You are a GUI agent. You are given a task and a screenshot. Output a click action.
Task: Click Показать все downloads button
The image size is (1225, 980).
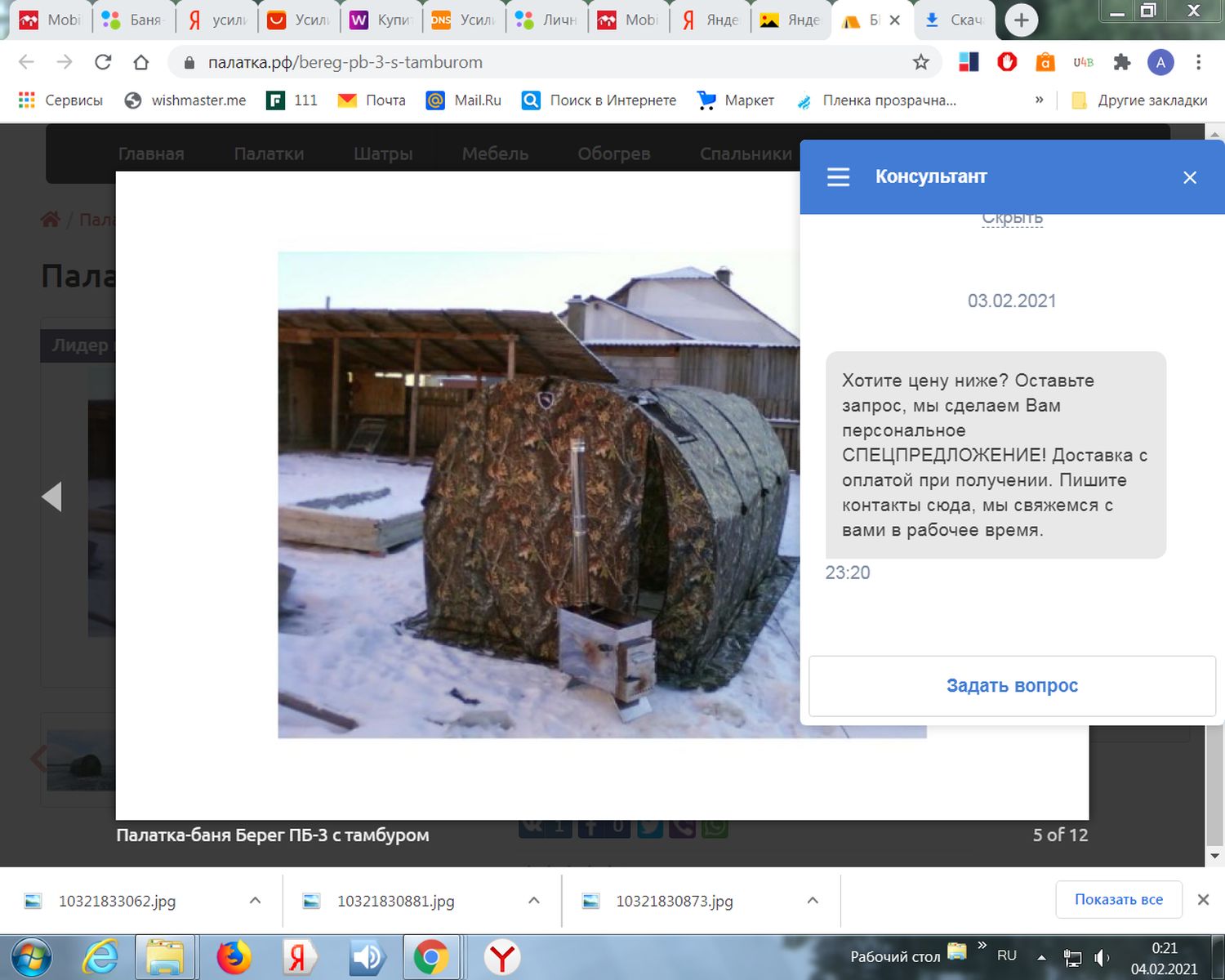1118,899
